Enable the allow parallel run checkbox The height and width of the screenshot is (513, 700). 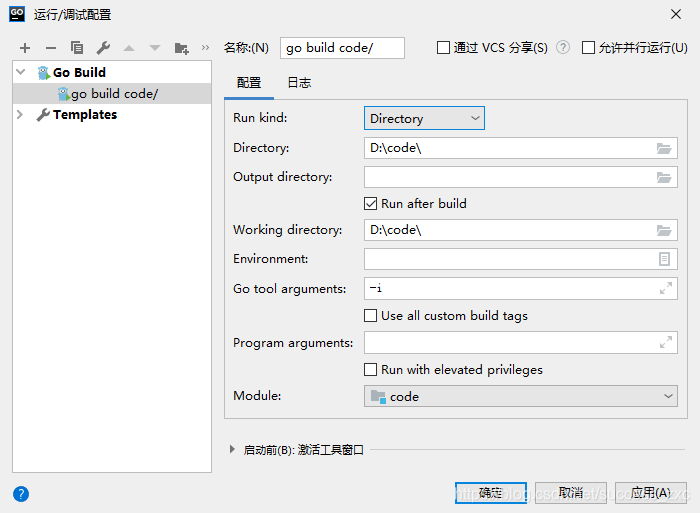[588, 47]
